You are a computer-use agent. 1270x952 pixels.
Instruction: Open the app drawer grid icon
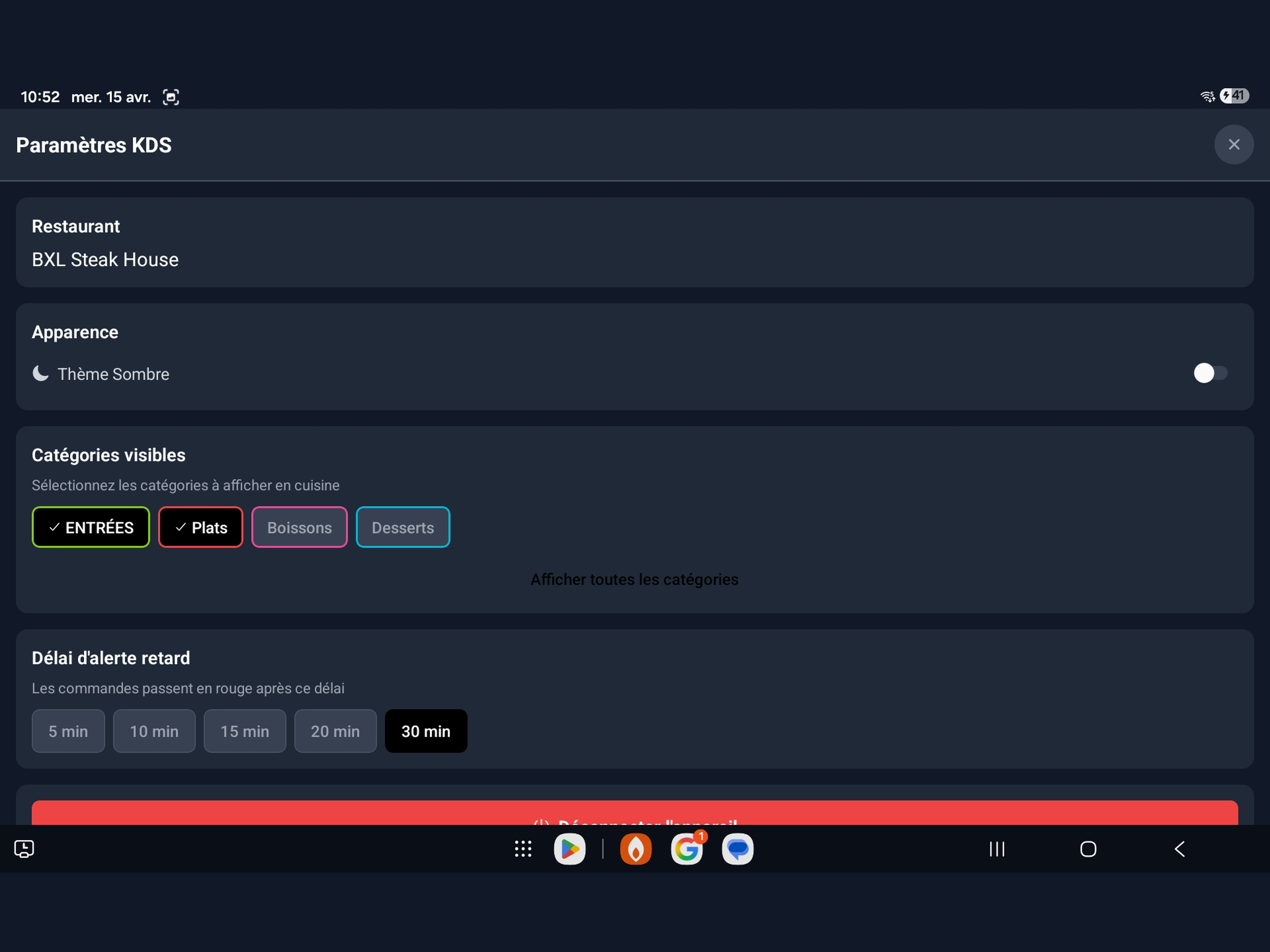click(x=523, y=849)
